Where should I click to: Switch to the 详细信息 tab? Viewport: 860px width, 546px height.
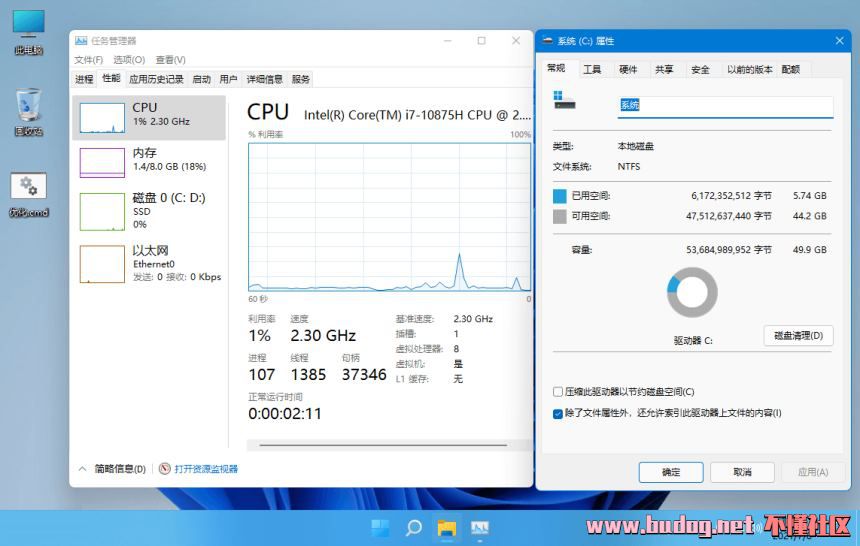(x=264, y=80)
